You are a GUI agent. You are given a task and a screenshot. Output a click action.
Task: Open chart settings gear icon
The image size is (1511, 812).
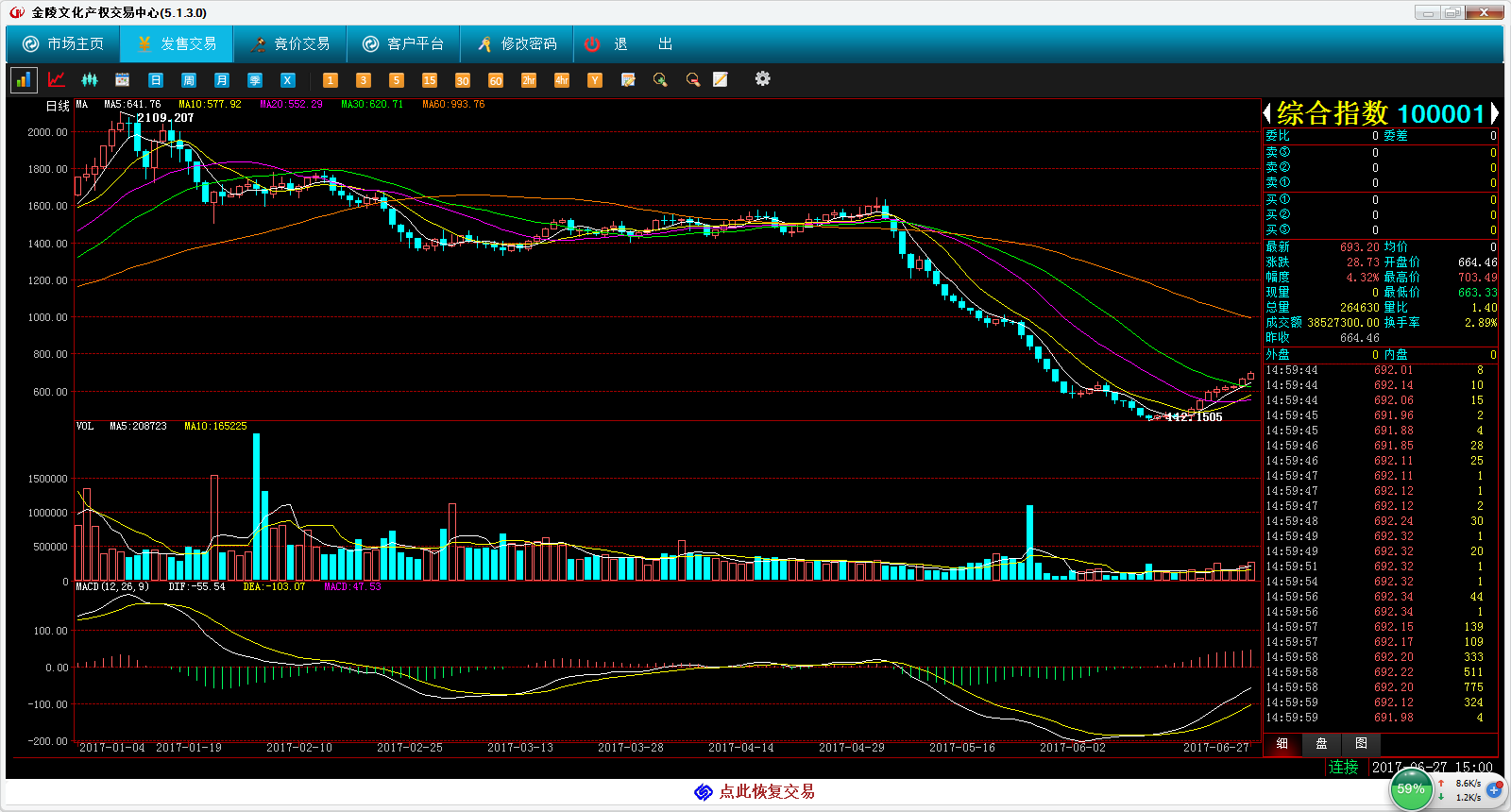point(763,79)
